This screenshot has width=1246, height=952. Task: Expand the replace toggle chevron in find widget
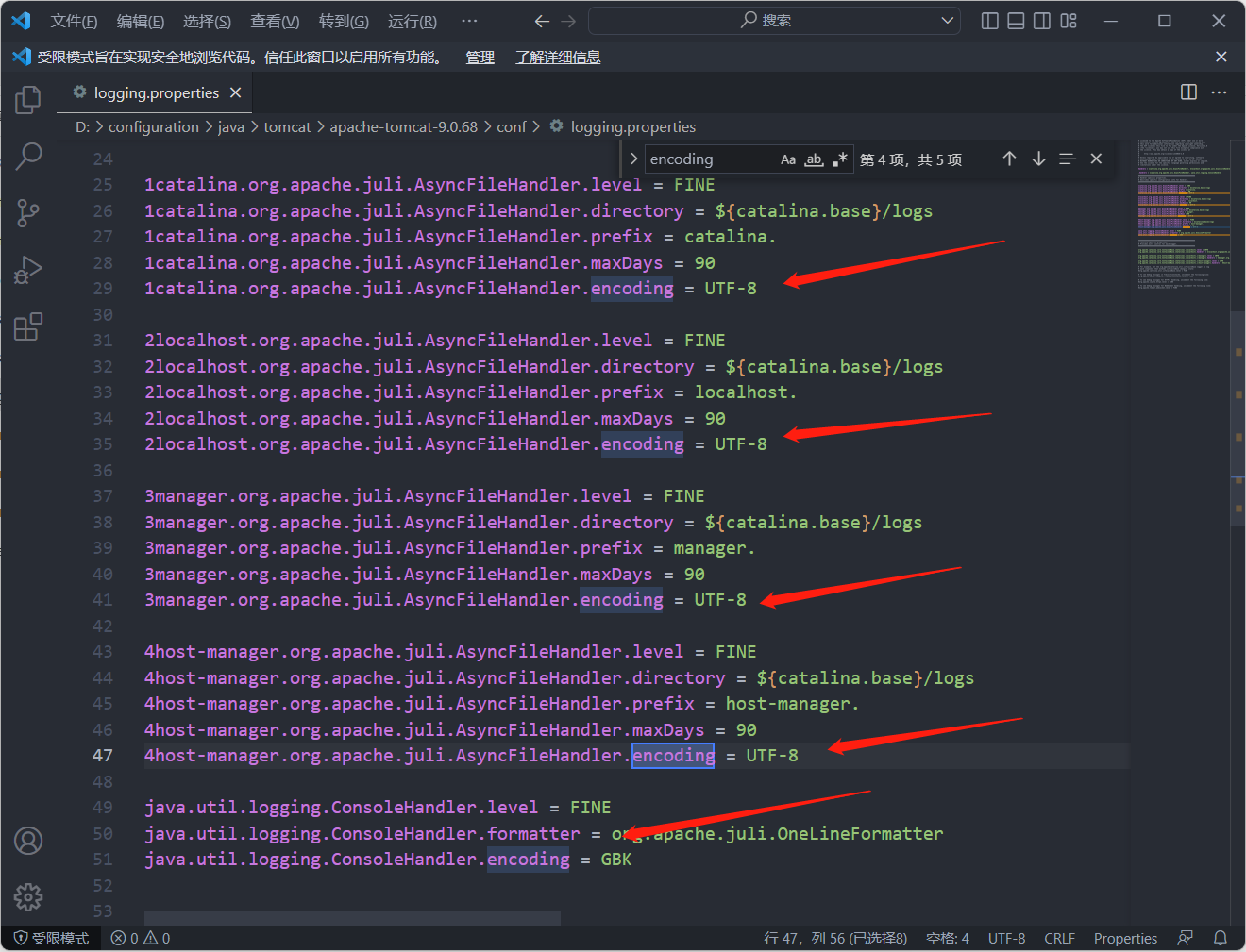pyautogui.click(x=633, y=159)
